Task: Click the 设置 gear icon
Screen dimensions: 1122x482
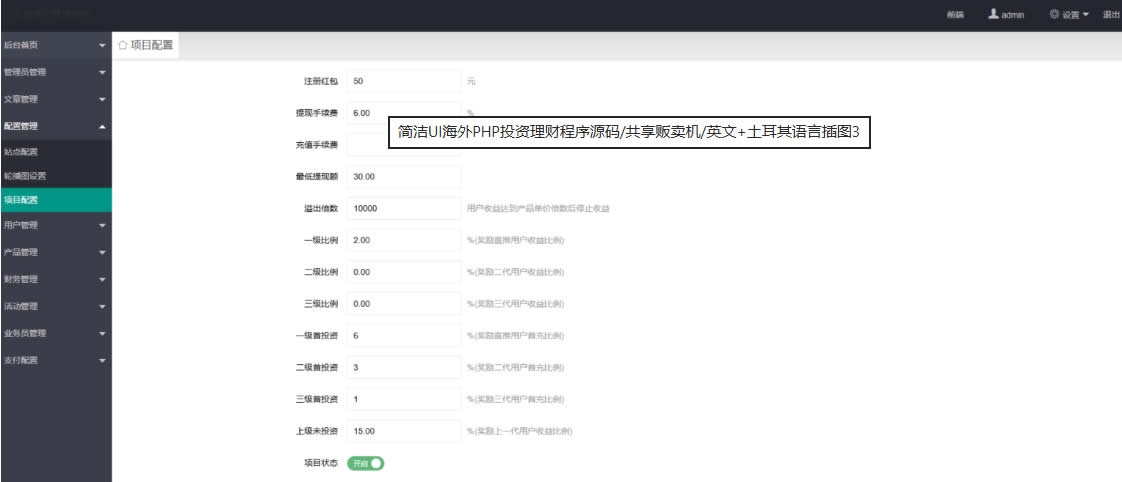Action: [x=1054, y=15]
